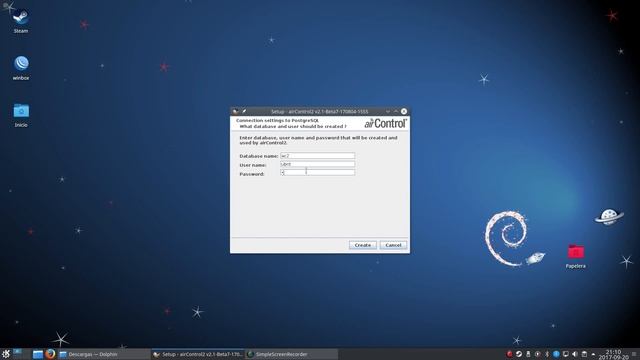Click the display monitor tray icon

coord(566,354)
